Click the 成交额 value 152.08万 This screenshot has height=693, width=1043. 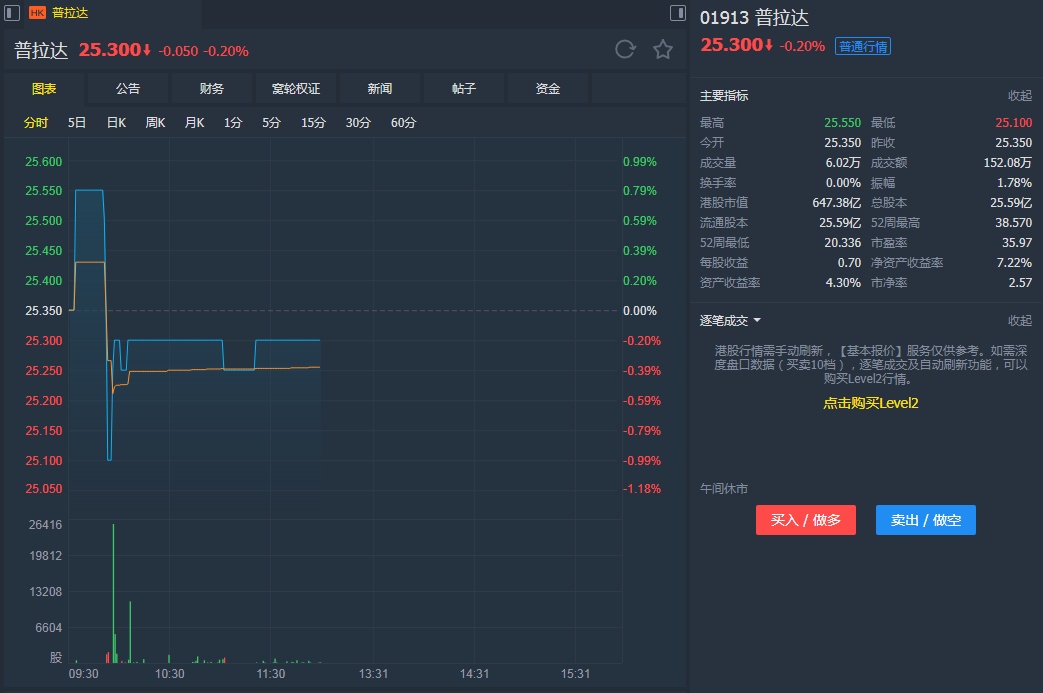point(1008,162)
